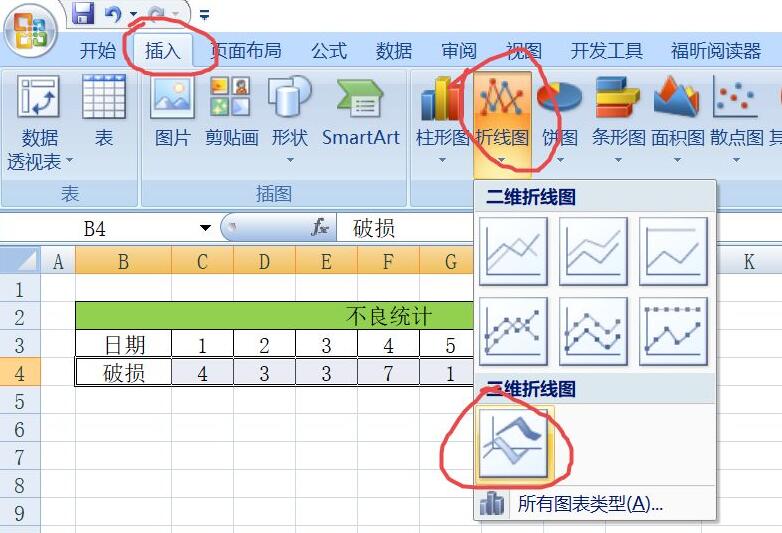
Task: Click cell G3 containing 5
Action: (x=447, y=344)
